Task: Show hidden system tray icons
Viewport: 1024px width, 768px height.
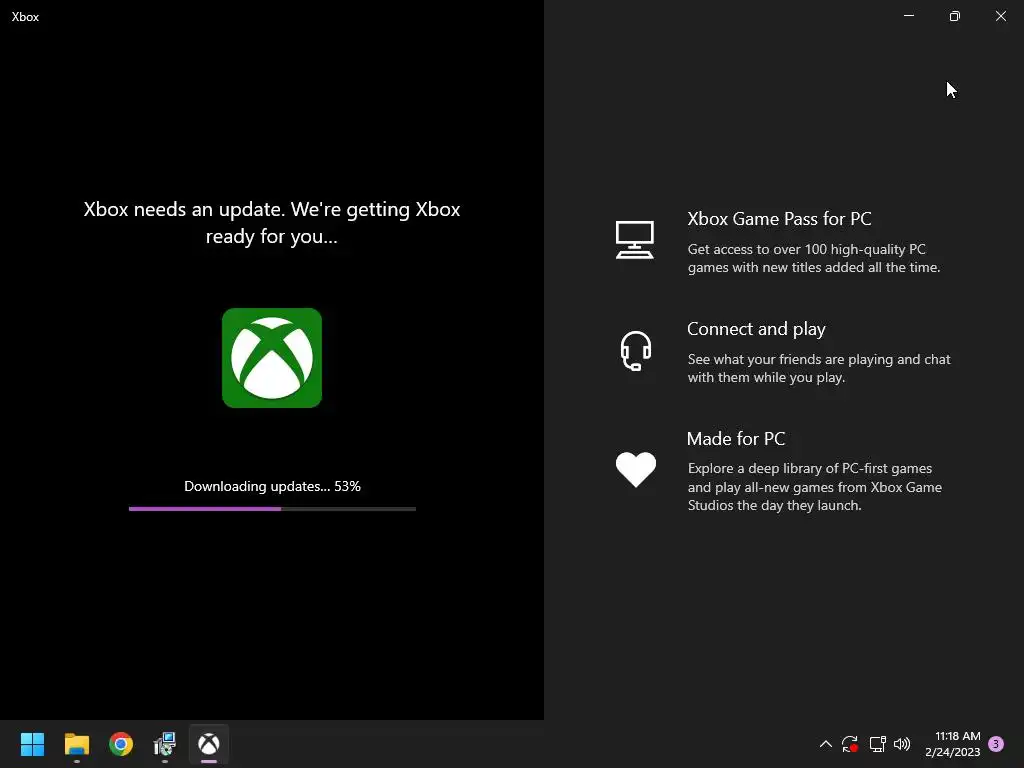Action: click(x=825, y=744)
